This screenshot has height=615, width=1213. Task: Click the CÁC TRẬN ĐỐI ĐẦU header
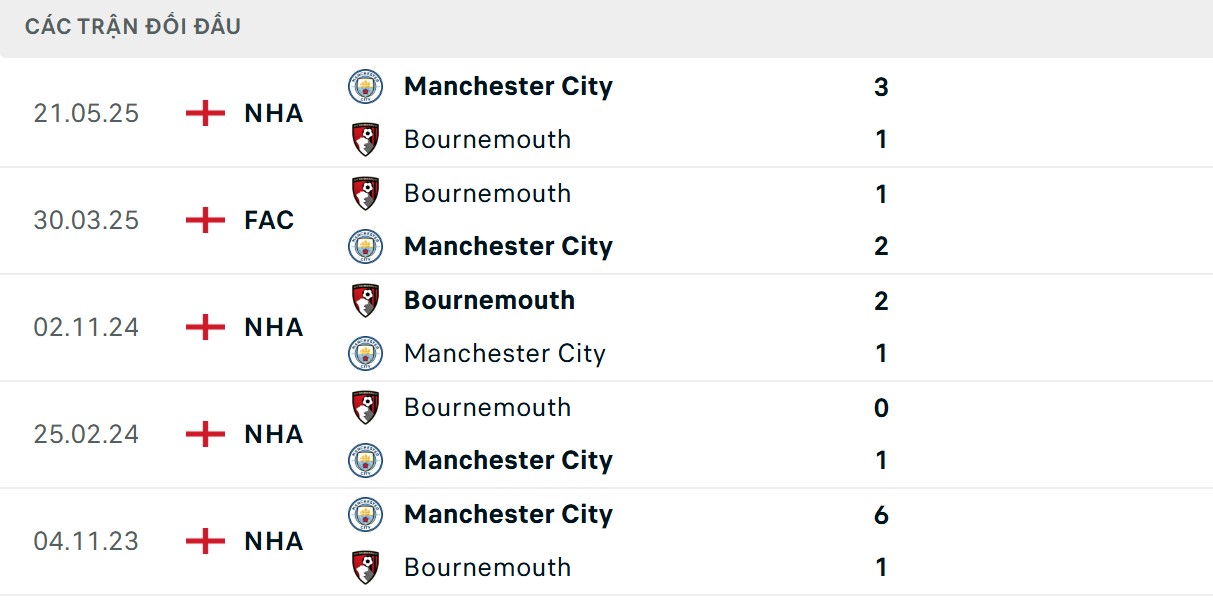tap(133, 27)
